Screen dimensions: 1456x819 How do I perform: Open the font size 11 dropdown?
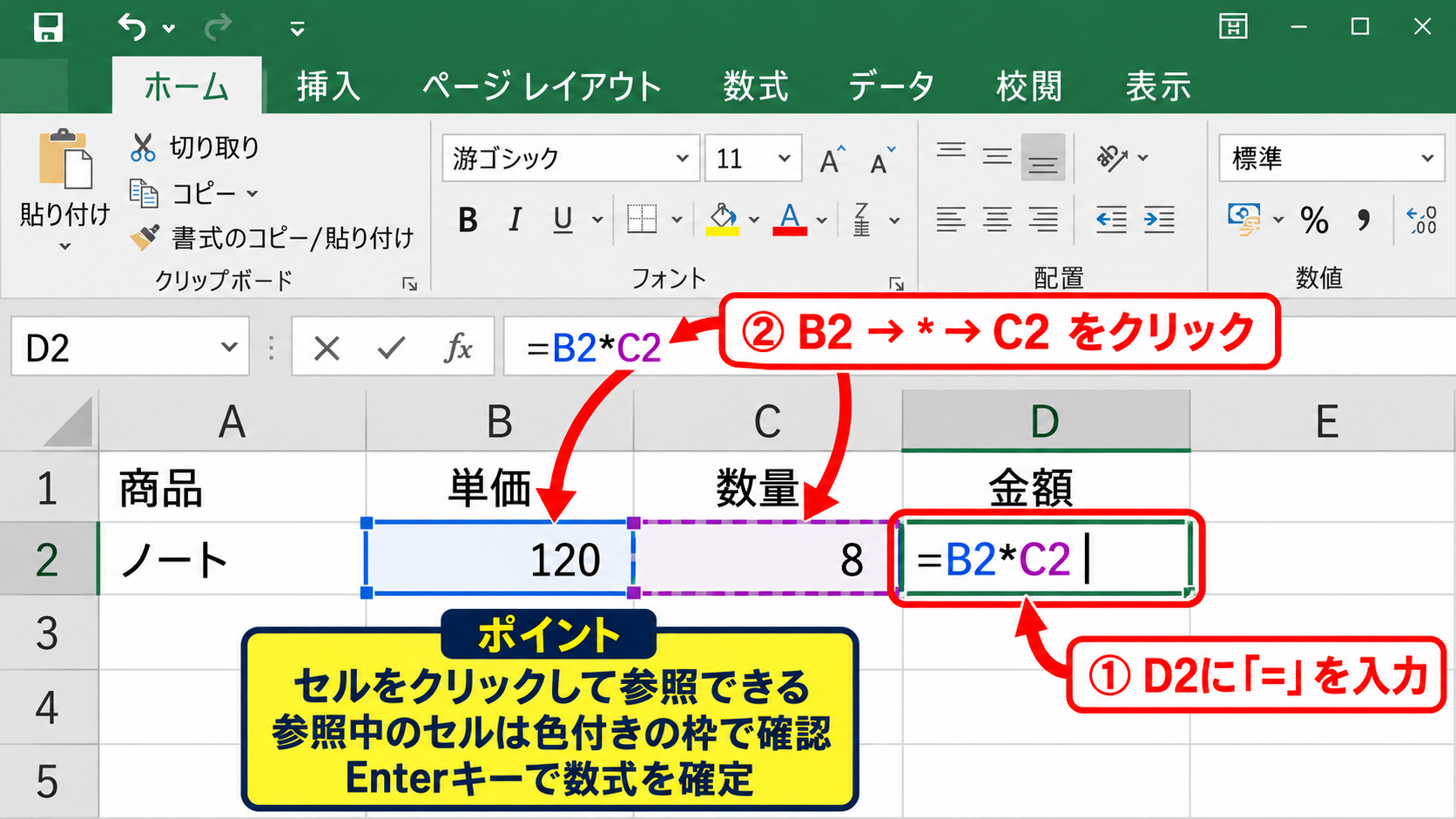(x=784, y=159)
